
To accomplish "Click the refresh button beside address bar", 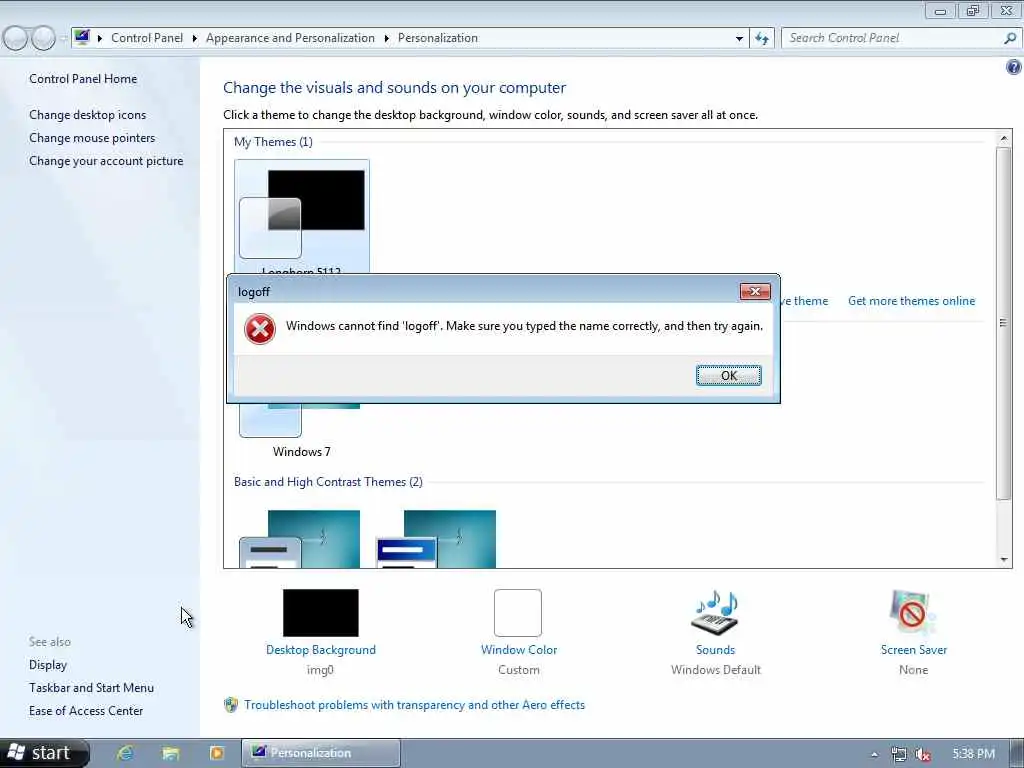I will coord(762,39).
